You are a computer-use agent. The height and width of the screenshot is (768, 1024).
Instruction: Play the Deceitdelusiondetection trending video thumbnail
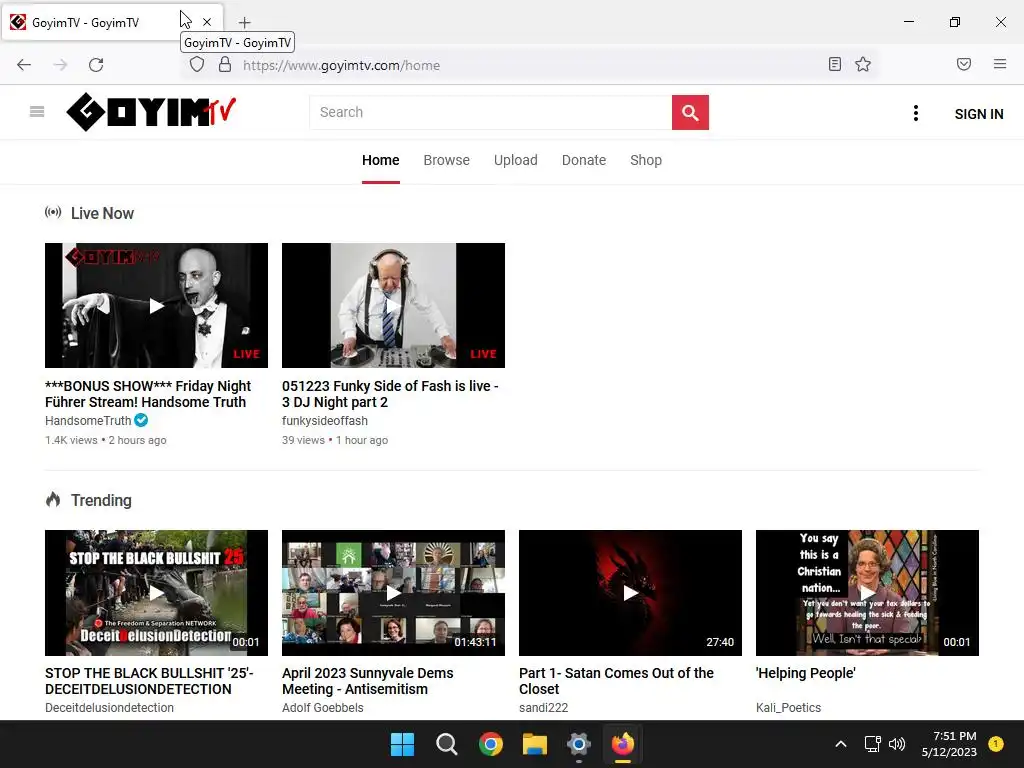[156, 593]
